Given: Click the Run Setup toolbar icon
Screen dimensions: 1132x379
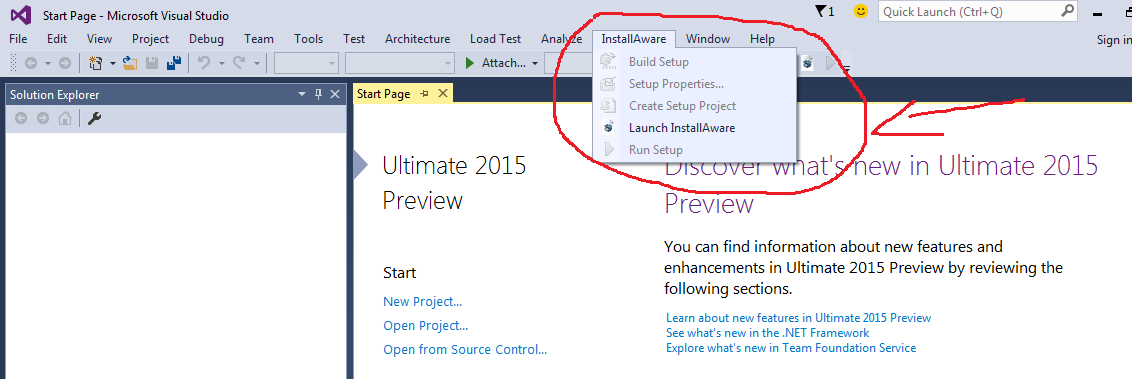Looking at the screenshot, I should tap(830, 64).
